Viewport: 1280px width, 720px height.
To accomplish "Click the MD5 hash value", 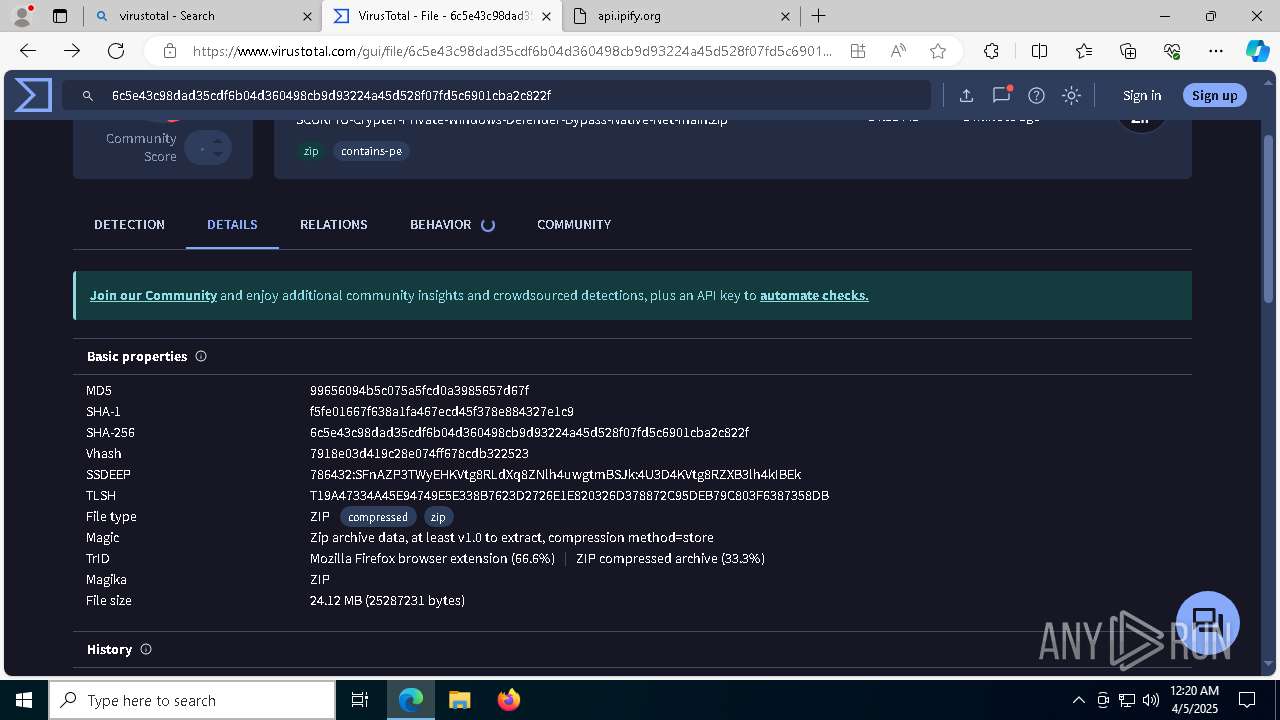I will coord(419,391).
